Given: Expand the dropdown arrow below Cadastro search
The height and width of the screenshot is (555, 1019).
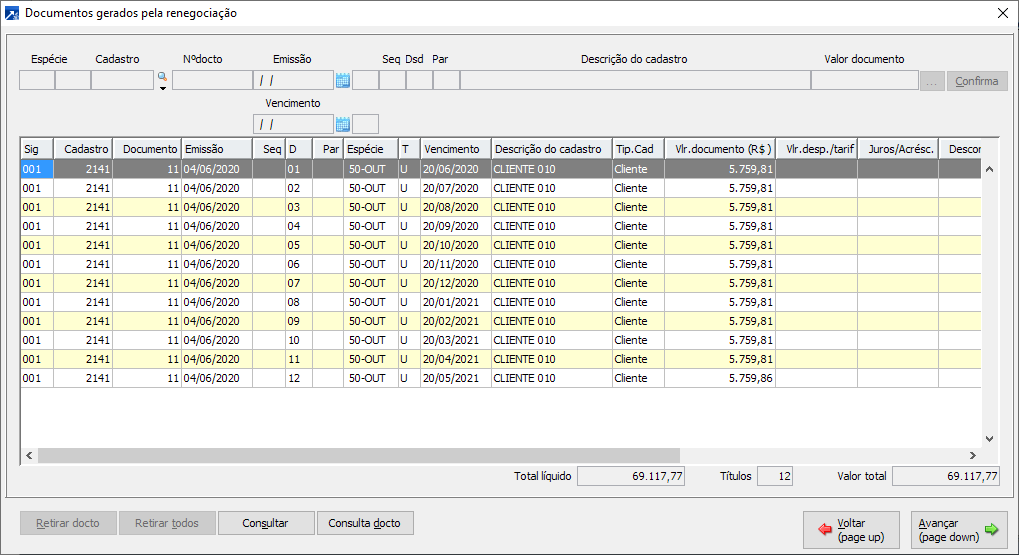Looking at the screenshot, I should click(x=162, y=89).
